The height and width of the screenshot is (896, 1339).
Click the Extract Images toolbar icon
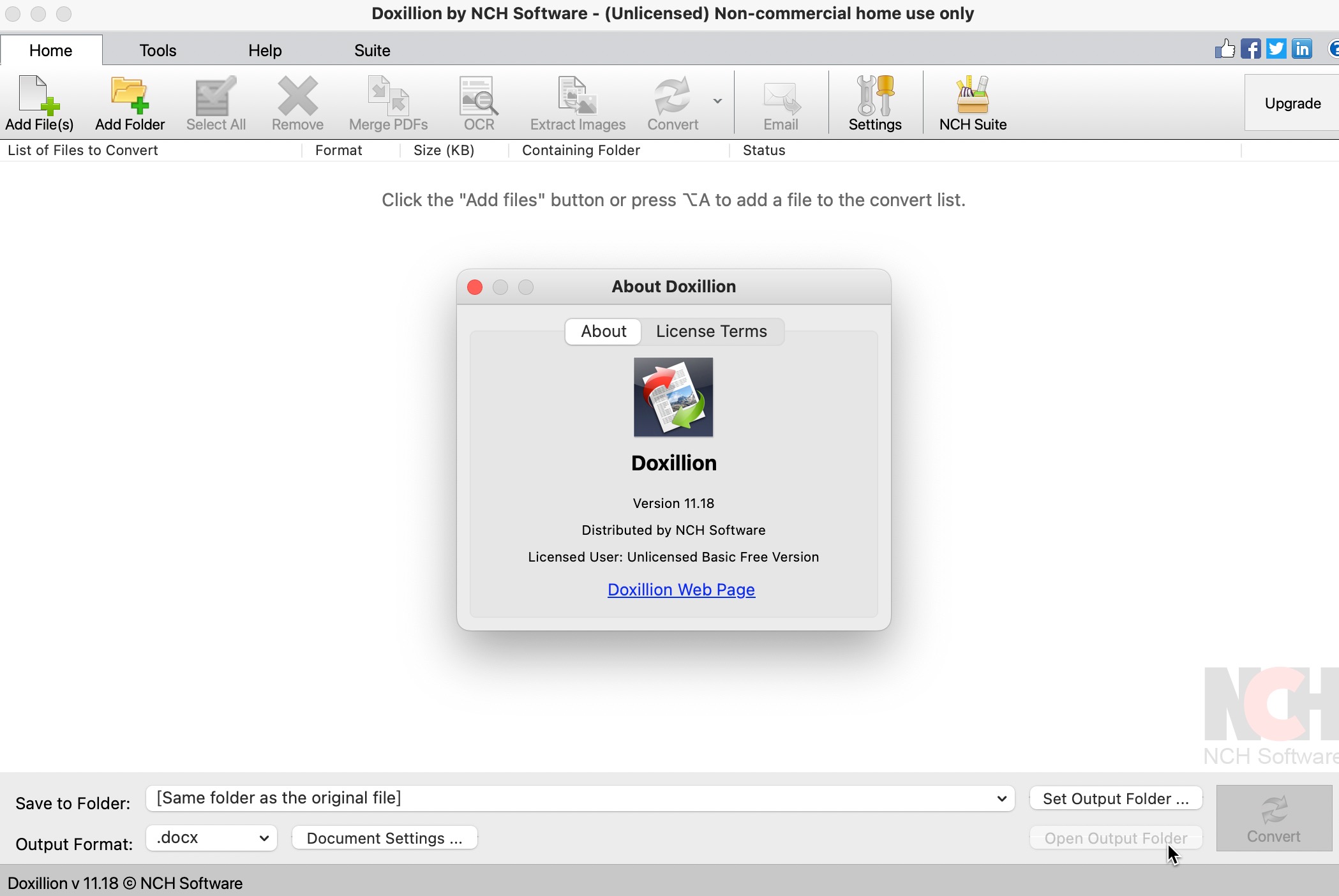click(x=578, y=103)
